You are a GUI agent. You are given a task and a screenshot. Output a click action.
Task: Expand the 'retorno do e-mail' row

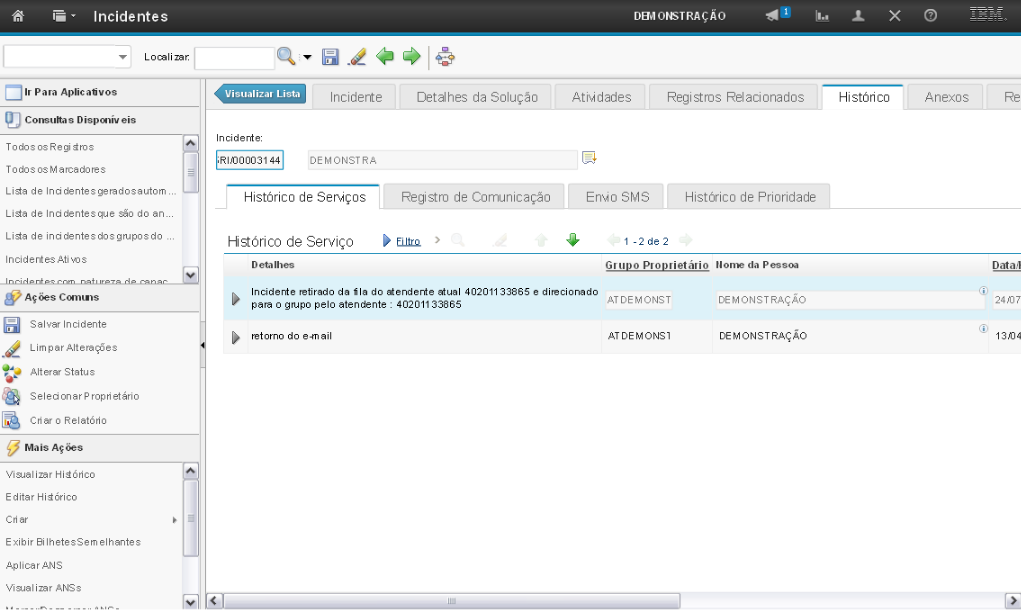(236, 337)
